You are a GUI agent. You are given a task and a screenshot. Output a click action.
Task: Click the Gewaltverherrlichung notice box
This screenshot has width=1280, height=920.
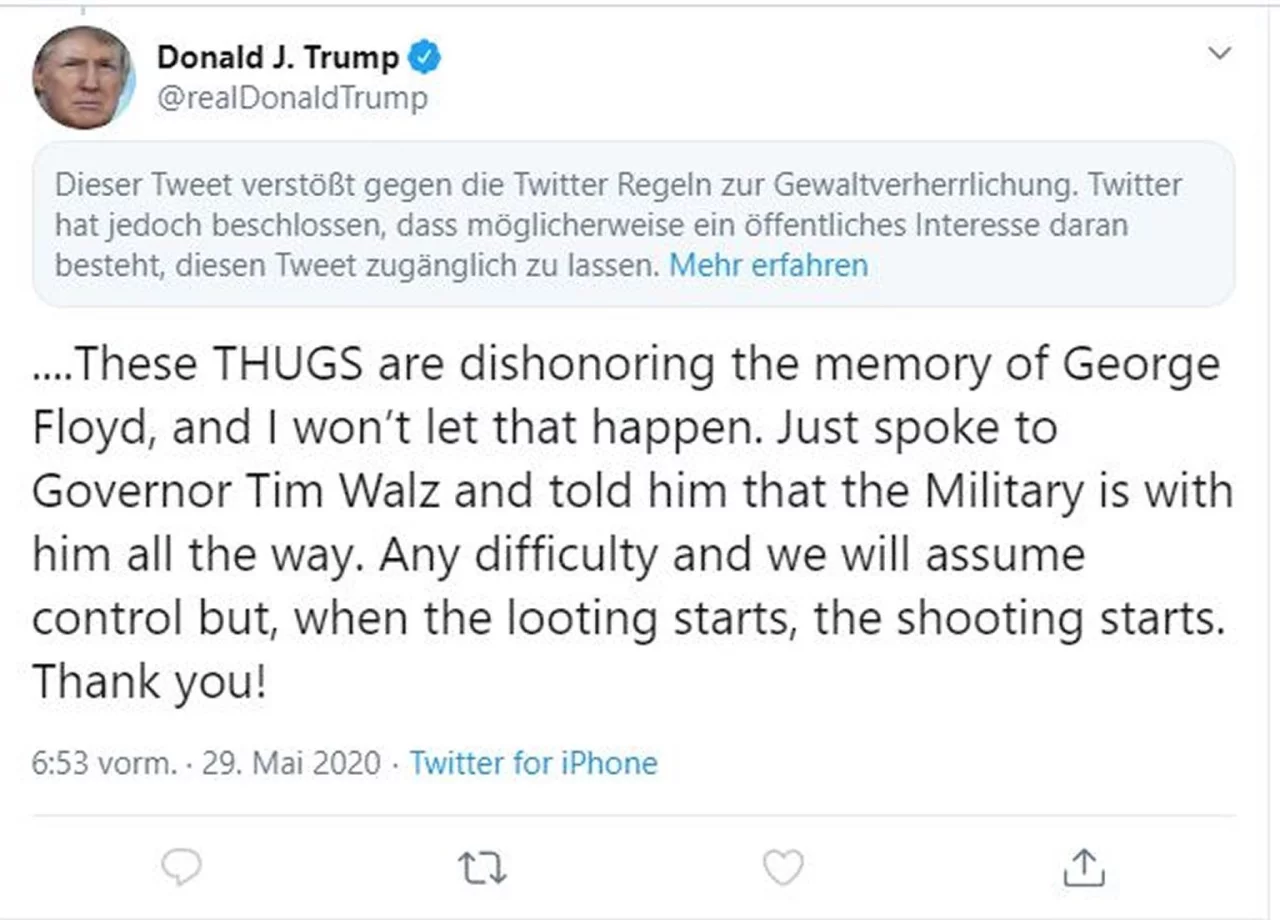tap(632, 224)
